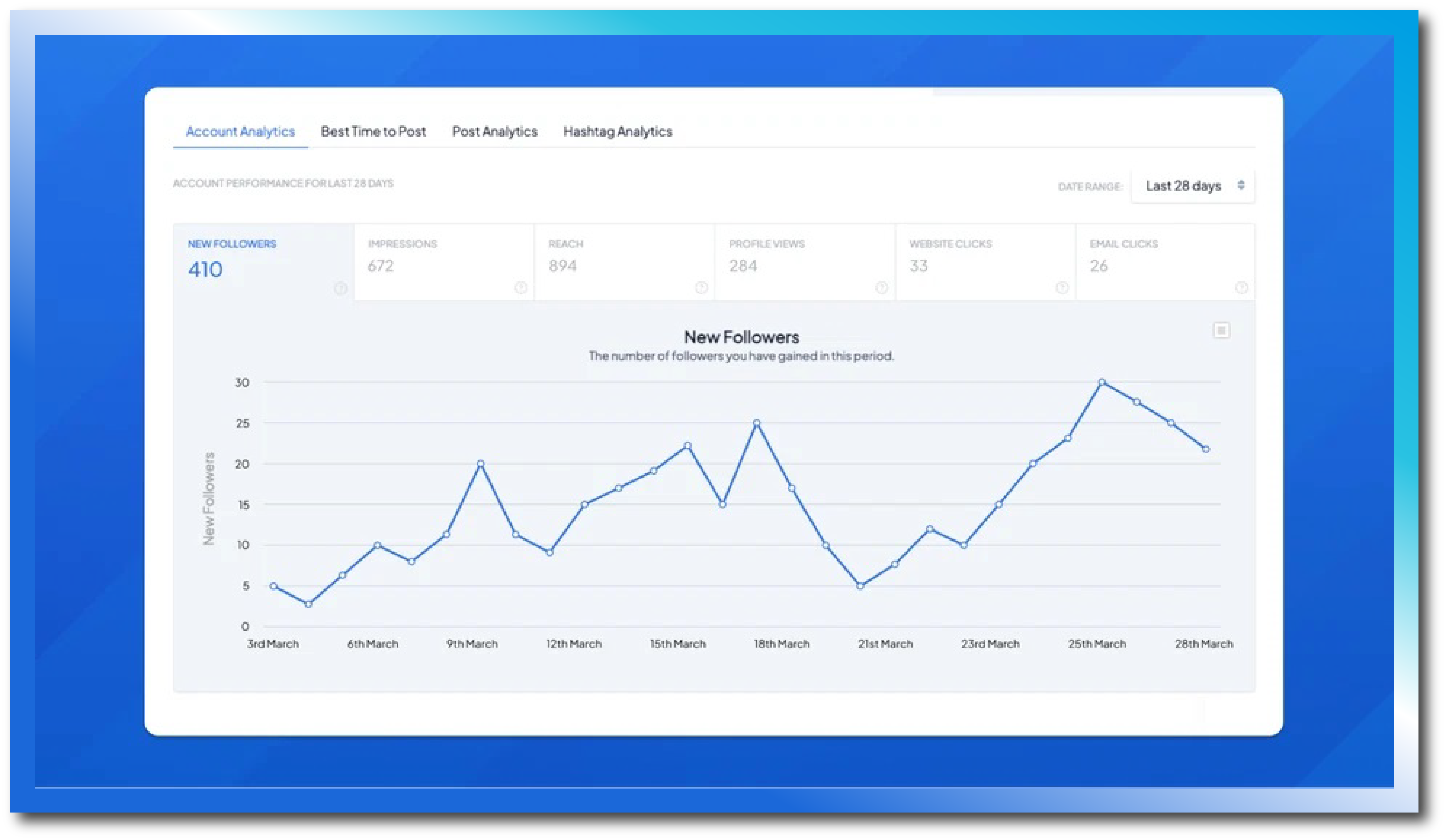Click the '12th March' axis label
The image size is (1446, 840).
(574, 644)
